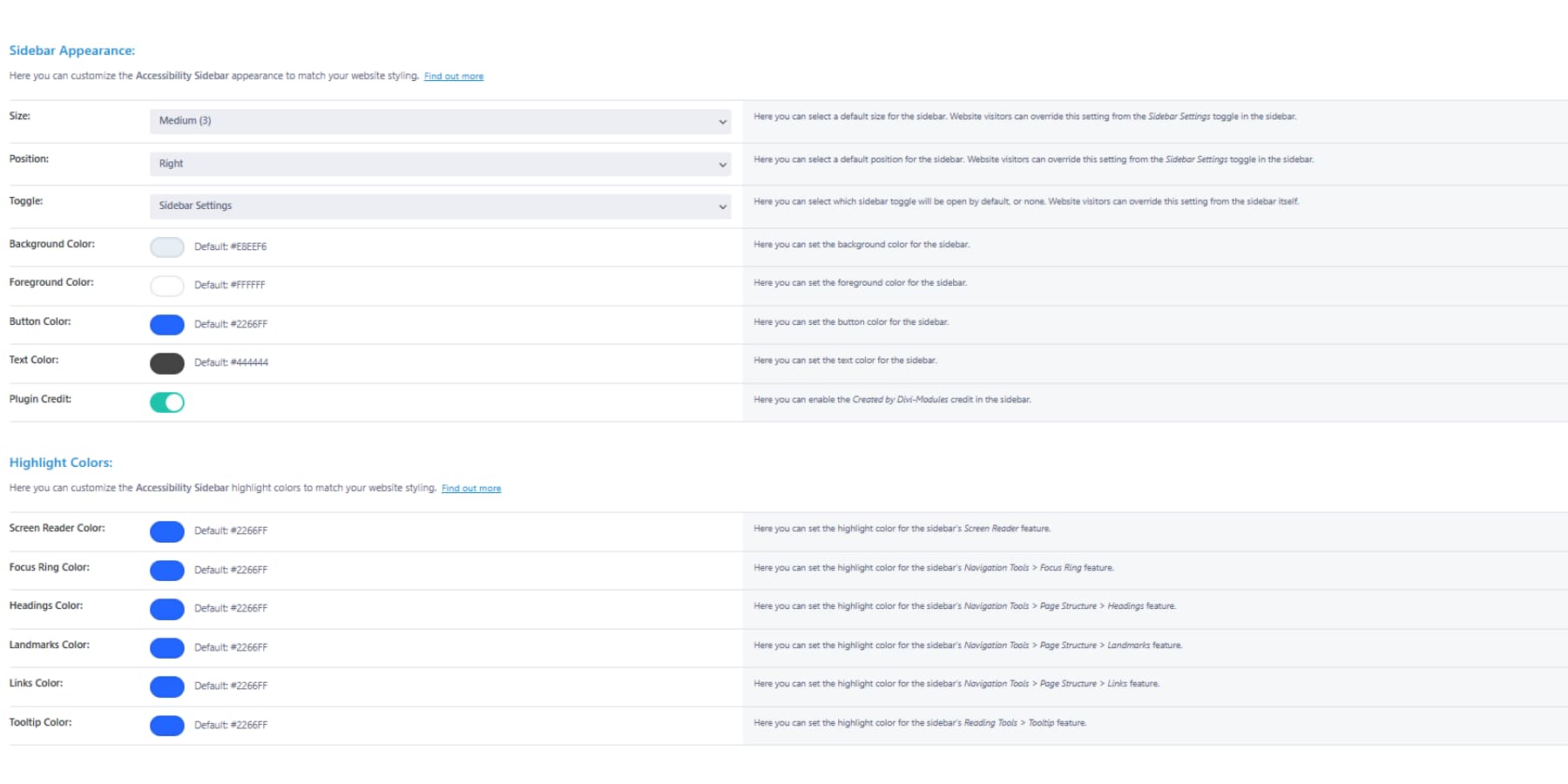Open the Landmarks Color swatch
The width and height of the screenshot is (1568, 784).
pos(167,647)
